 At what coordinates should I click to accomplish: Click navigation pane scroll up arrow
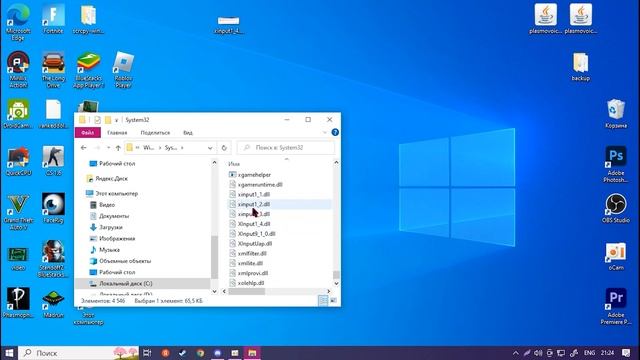[214, 163]
